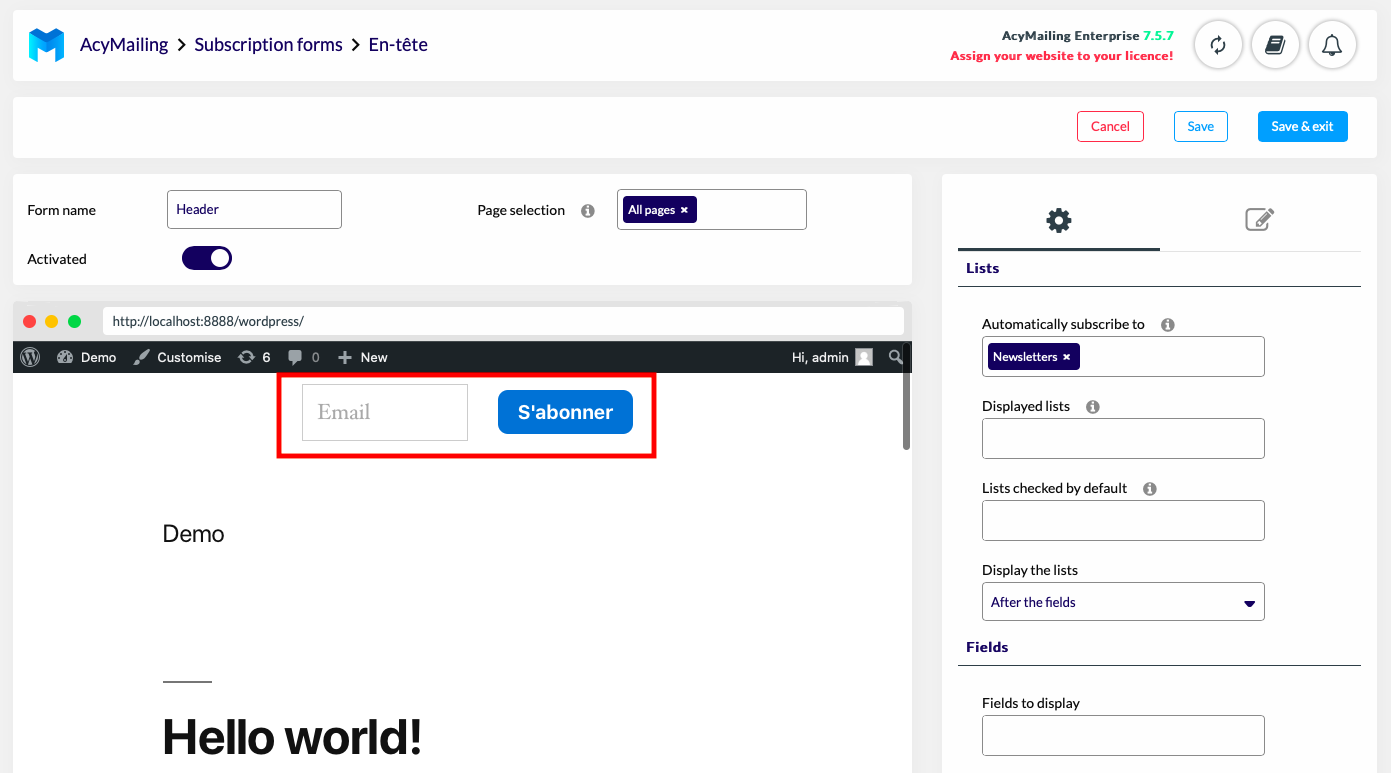This screenshot has height=773, width=1391.
Task: Remove the Newsletters tag
Action: click(x=1067, y=357)
